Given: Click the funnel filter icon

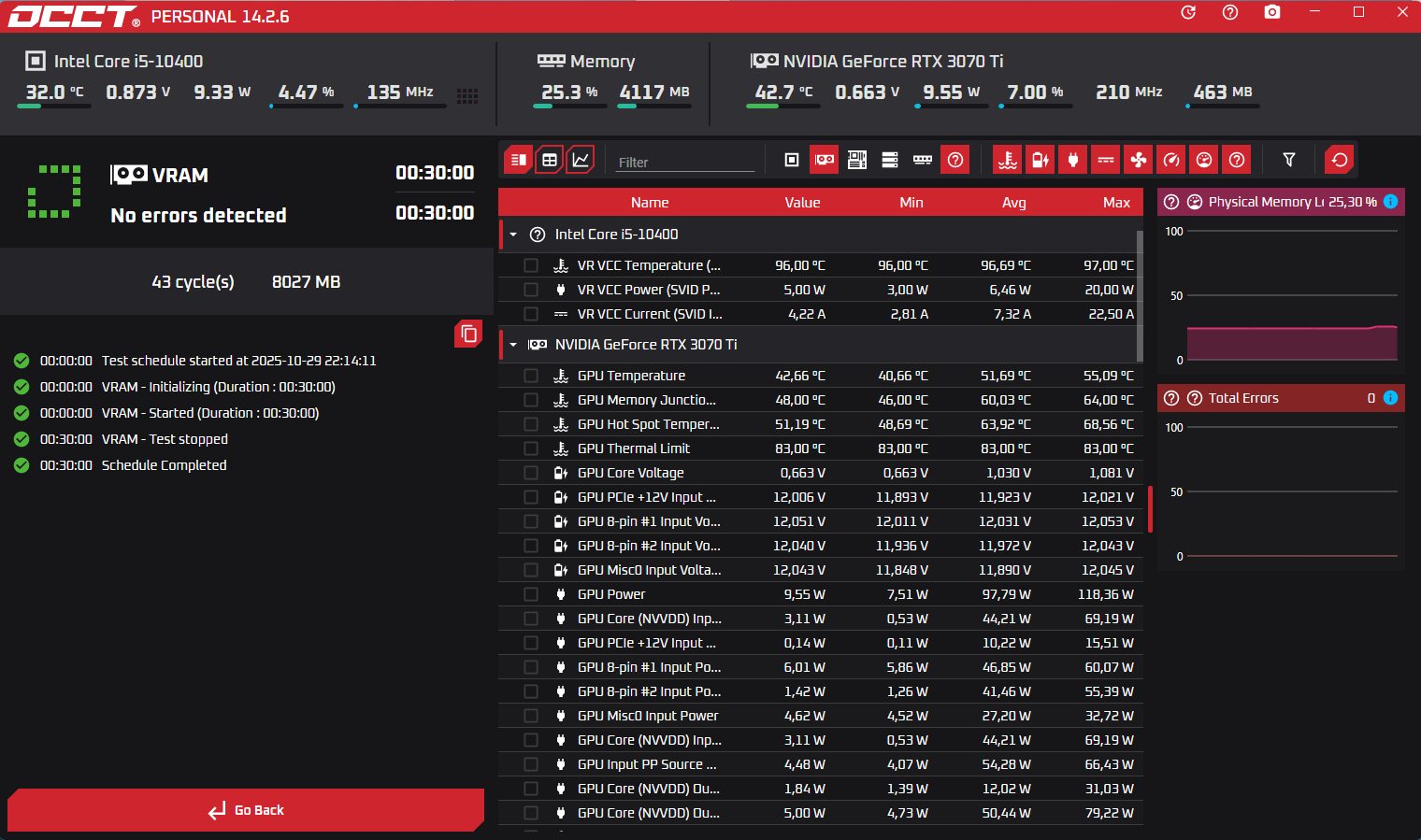Looking at the screenshot, I should (1288, 160).
